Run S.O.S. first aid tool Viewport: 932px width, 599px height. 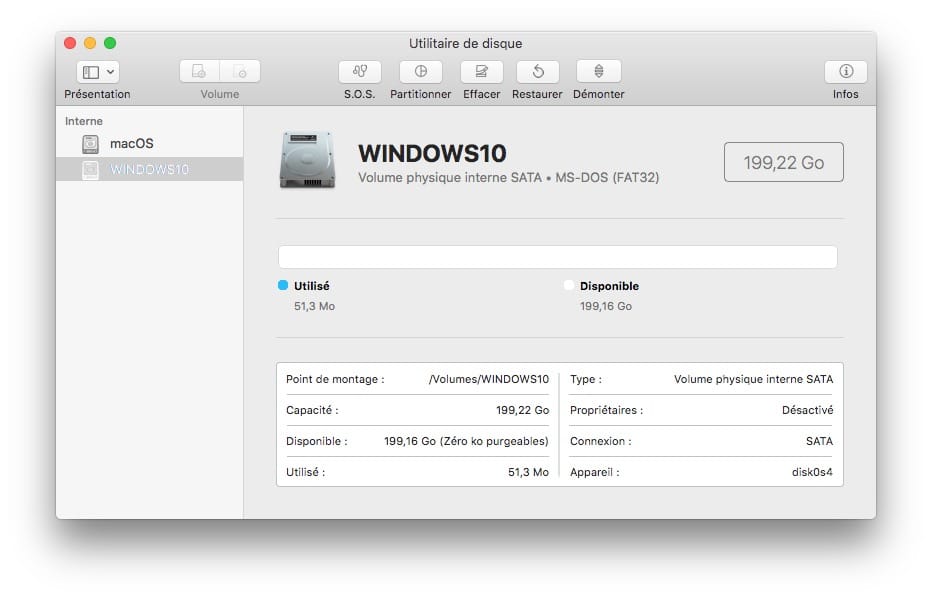click(x=360, y=72)
